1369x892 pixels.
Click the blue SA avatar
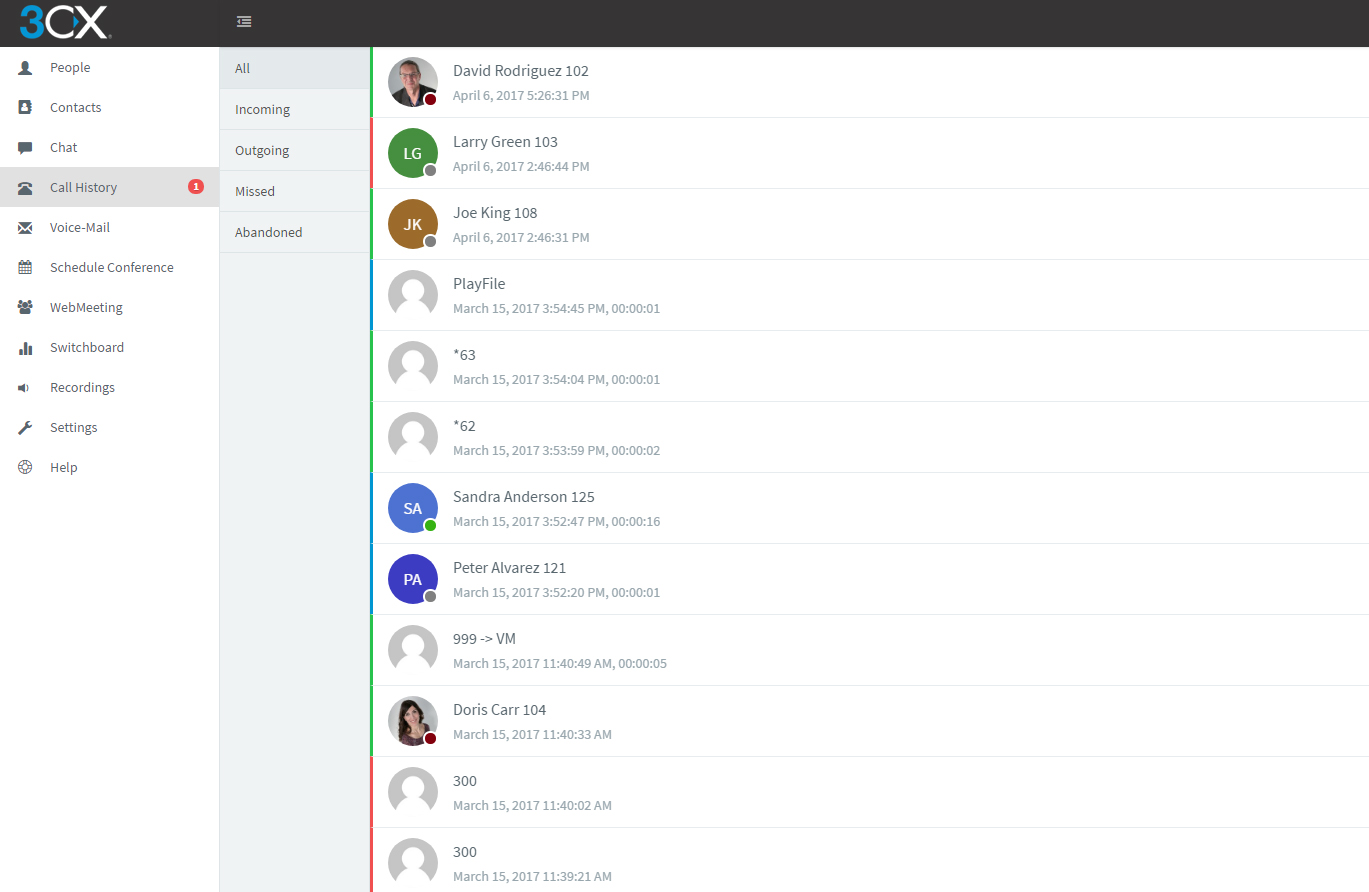click(x=413, y=508)
